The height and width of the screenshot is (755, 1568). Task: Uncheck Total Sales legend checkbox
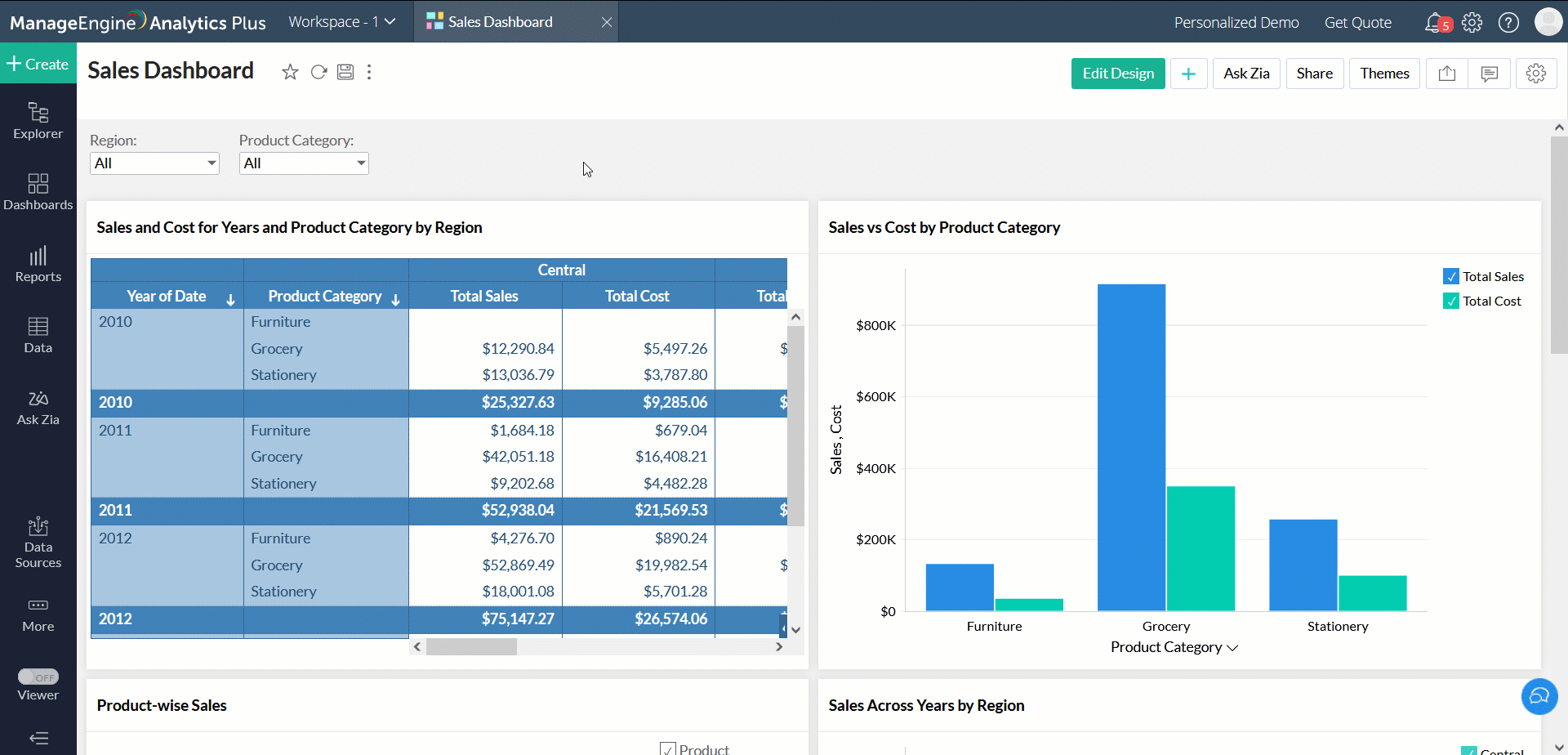[x=1450, y=277]
